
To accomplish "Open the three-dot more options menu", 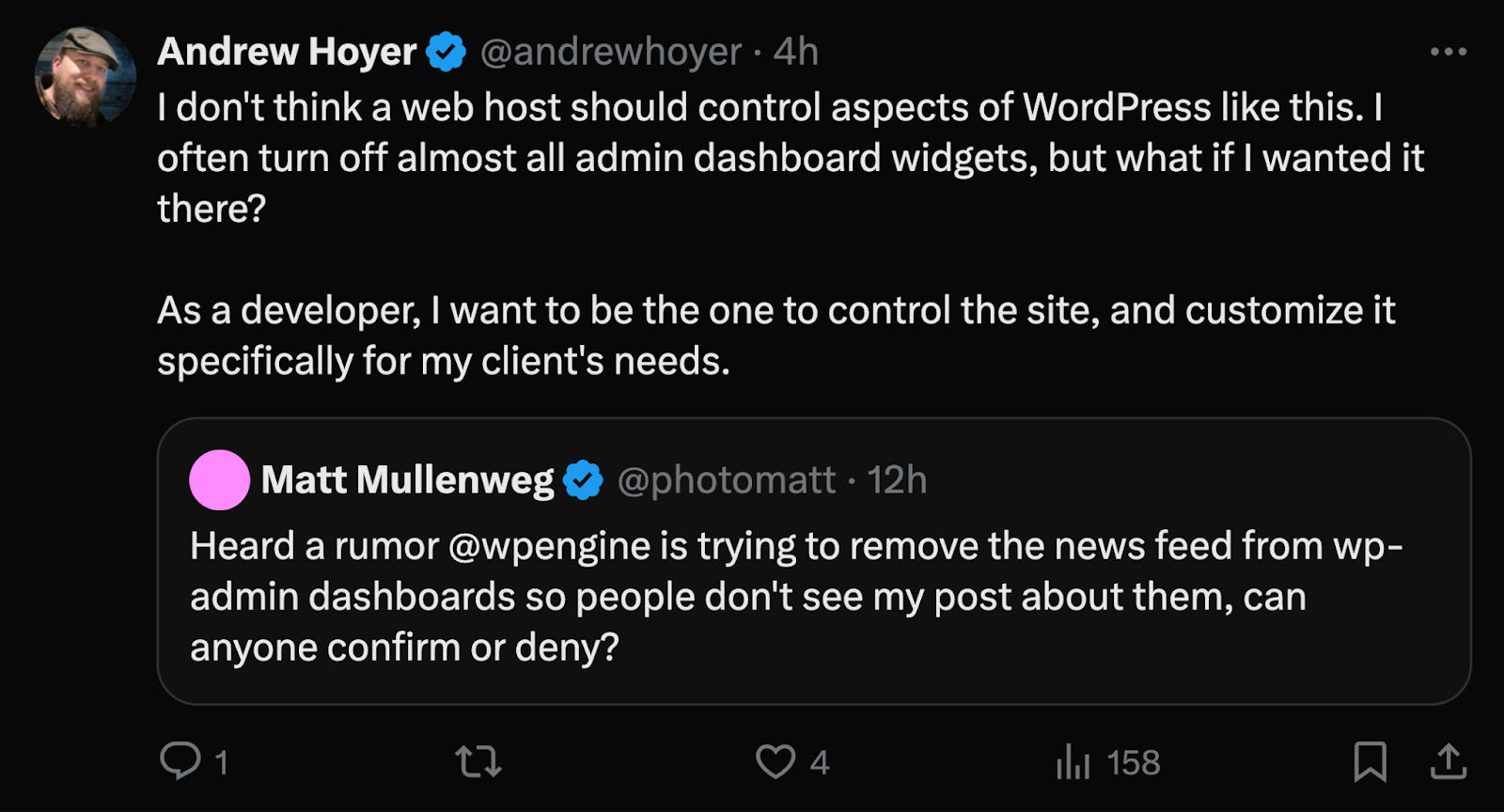I will point(1448,52).
